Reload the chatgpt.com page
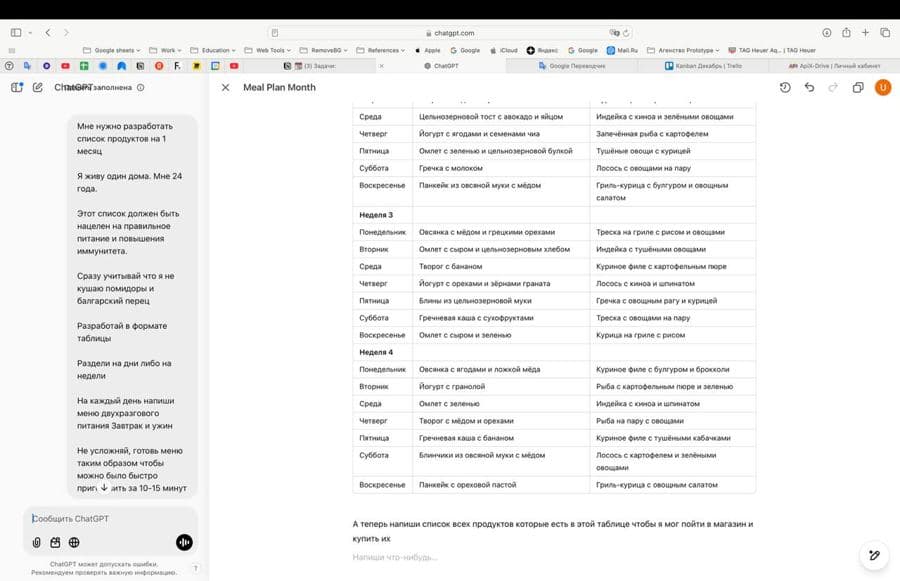The width and height of the screenshot is (900, 581). click(626, 33)
